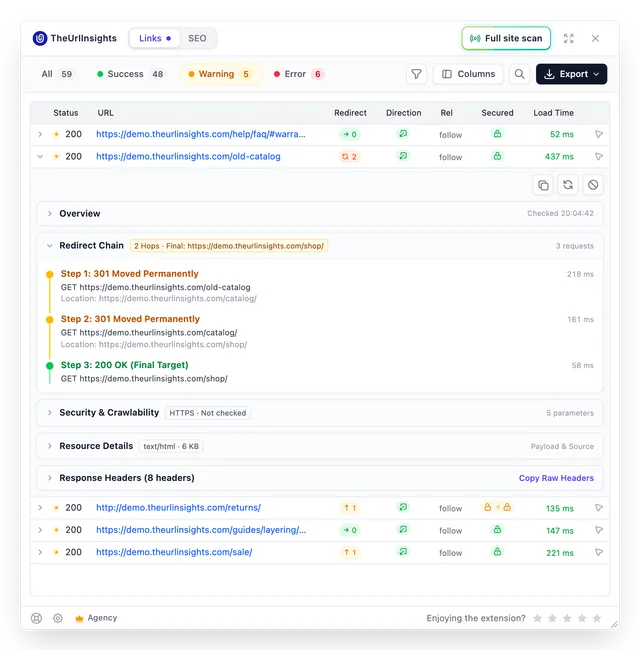Open the http returns URL link
Viewport: 640px width, 650px height.
(x=178, y=508)
